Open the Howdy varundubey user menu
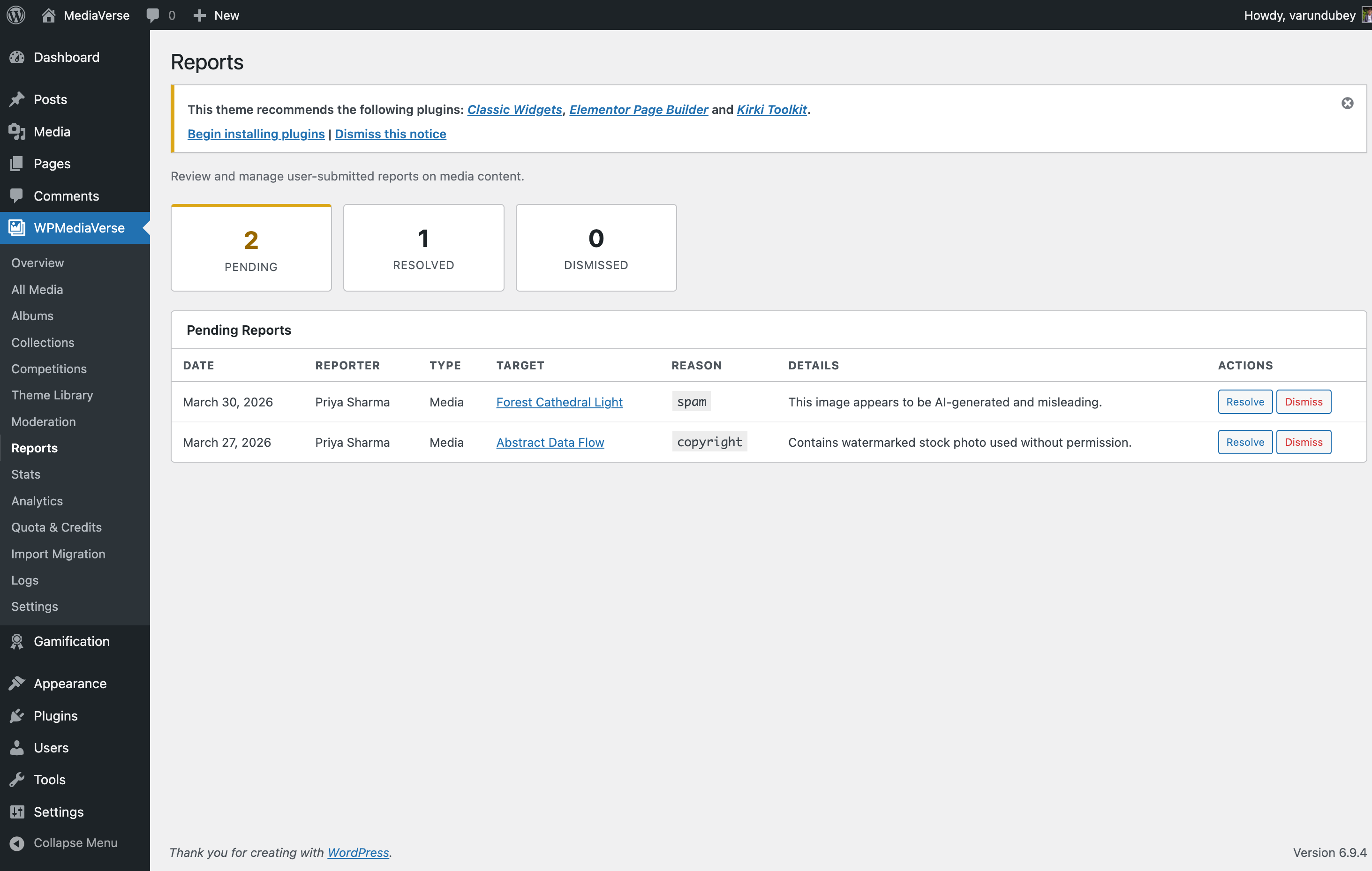Image resolution: width=1372 pixels, height=871 pixels. click(x=1299, y=15)
